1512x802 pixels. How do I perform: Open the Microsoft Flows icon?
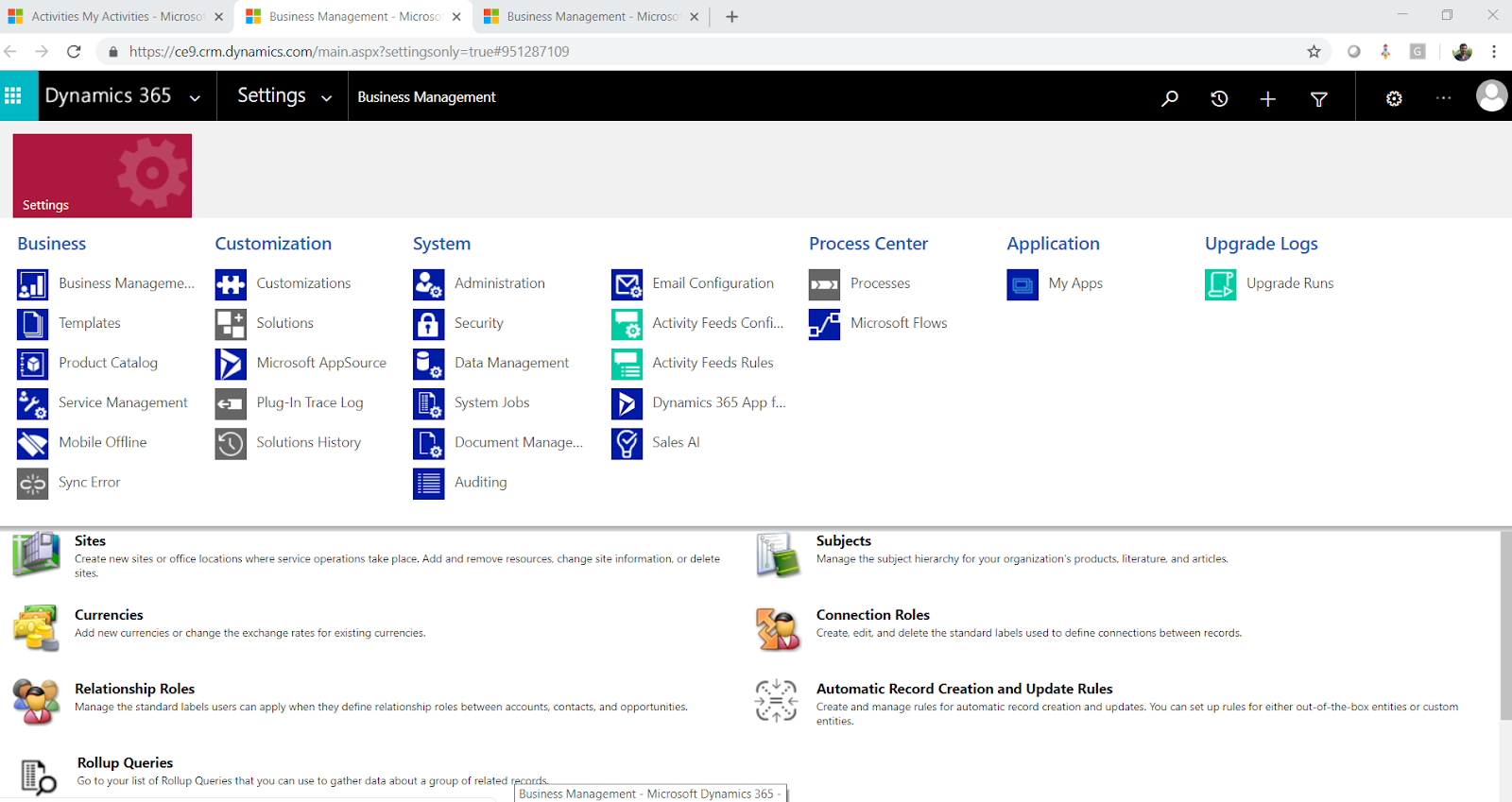(824, 324)
